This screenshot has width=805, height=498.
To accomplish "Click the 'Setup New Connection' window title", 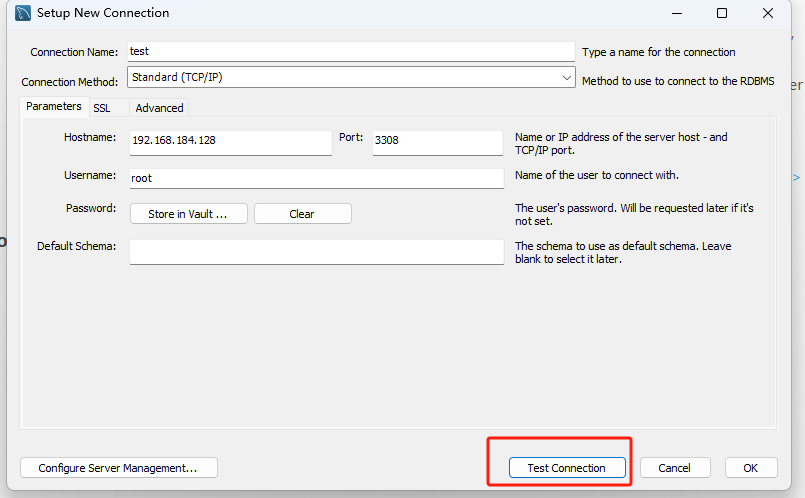I will click(x=103, y=13).
